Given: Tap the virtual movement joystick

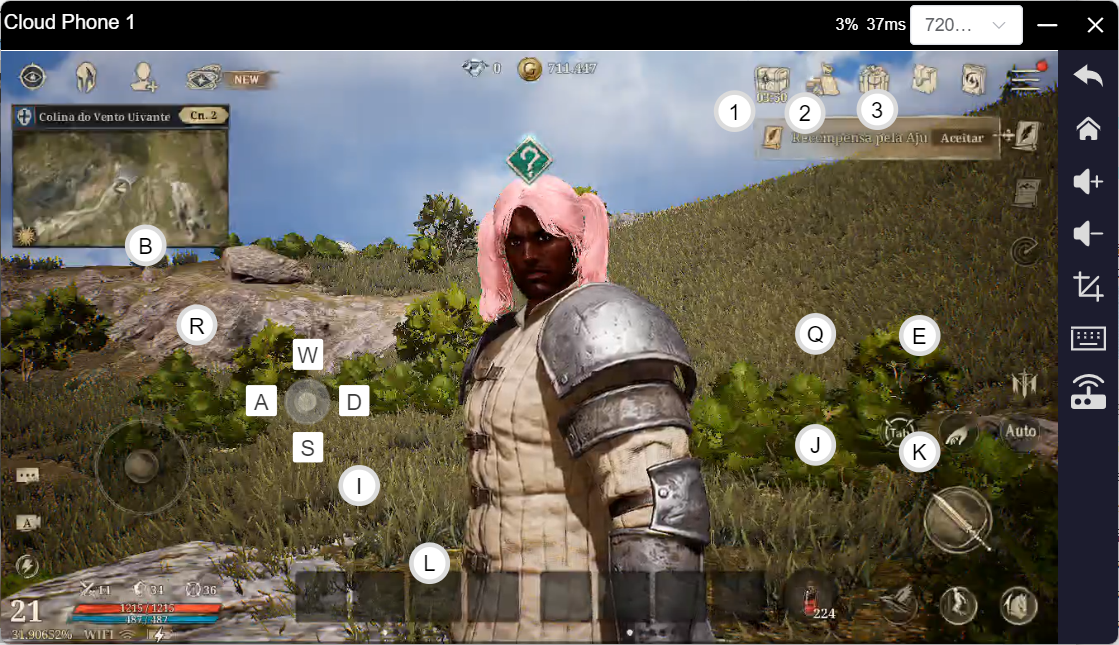Looking at the screenshot, I should point(141,467).
